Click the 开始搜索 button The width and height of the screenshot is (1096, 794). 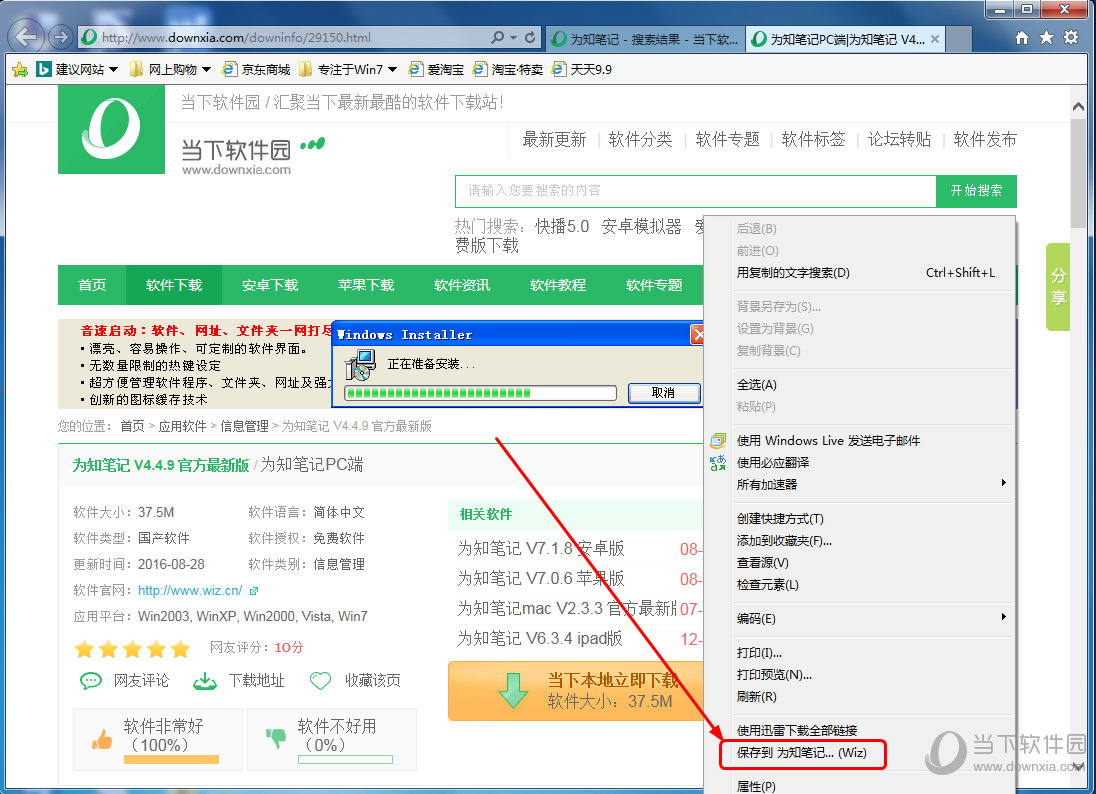pos(976,191)
